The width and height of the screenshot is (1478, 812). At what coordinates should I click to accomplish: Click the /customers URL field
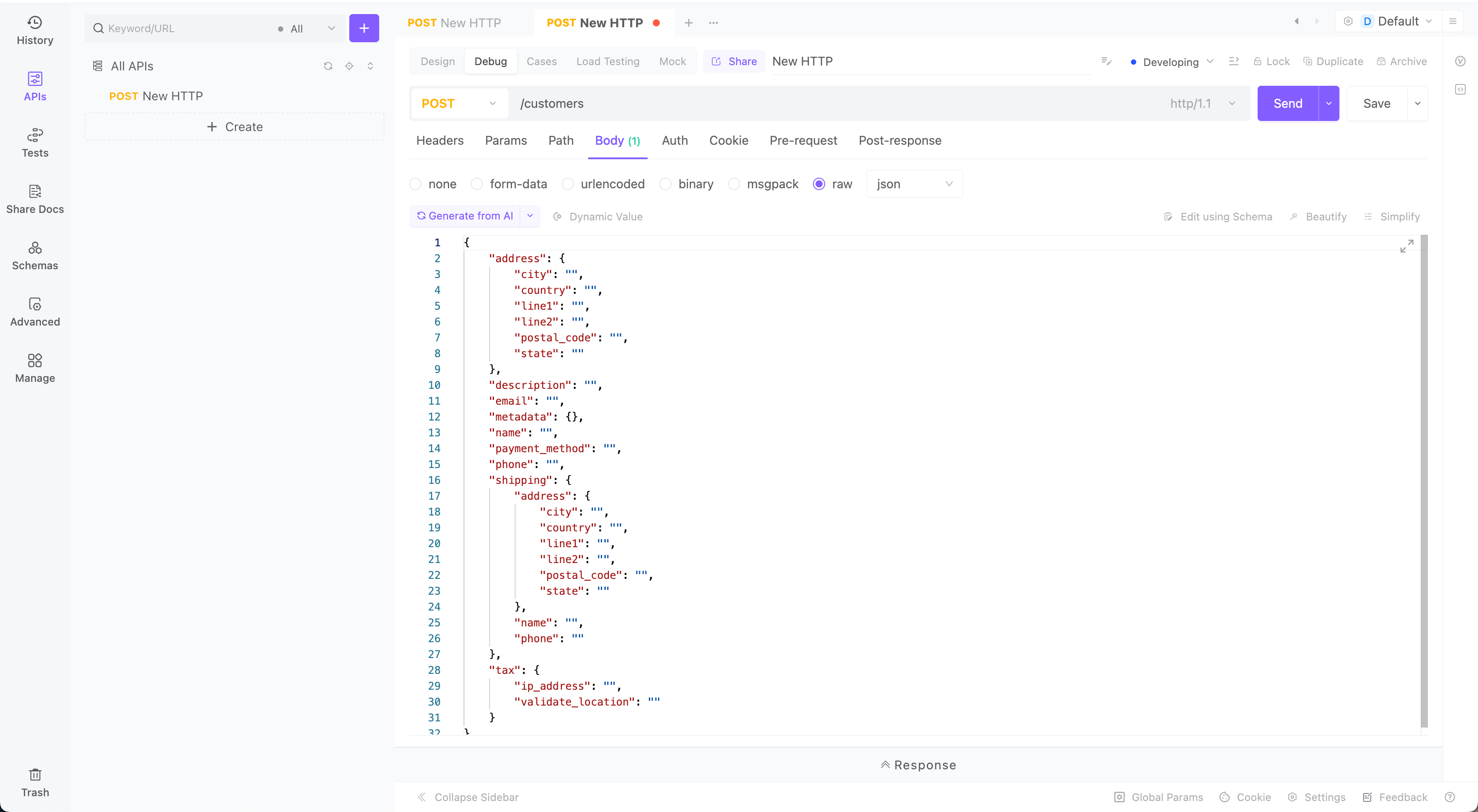pyautogui.click(x=838, y=103)
